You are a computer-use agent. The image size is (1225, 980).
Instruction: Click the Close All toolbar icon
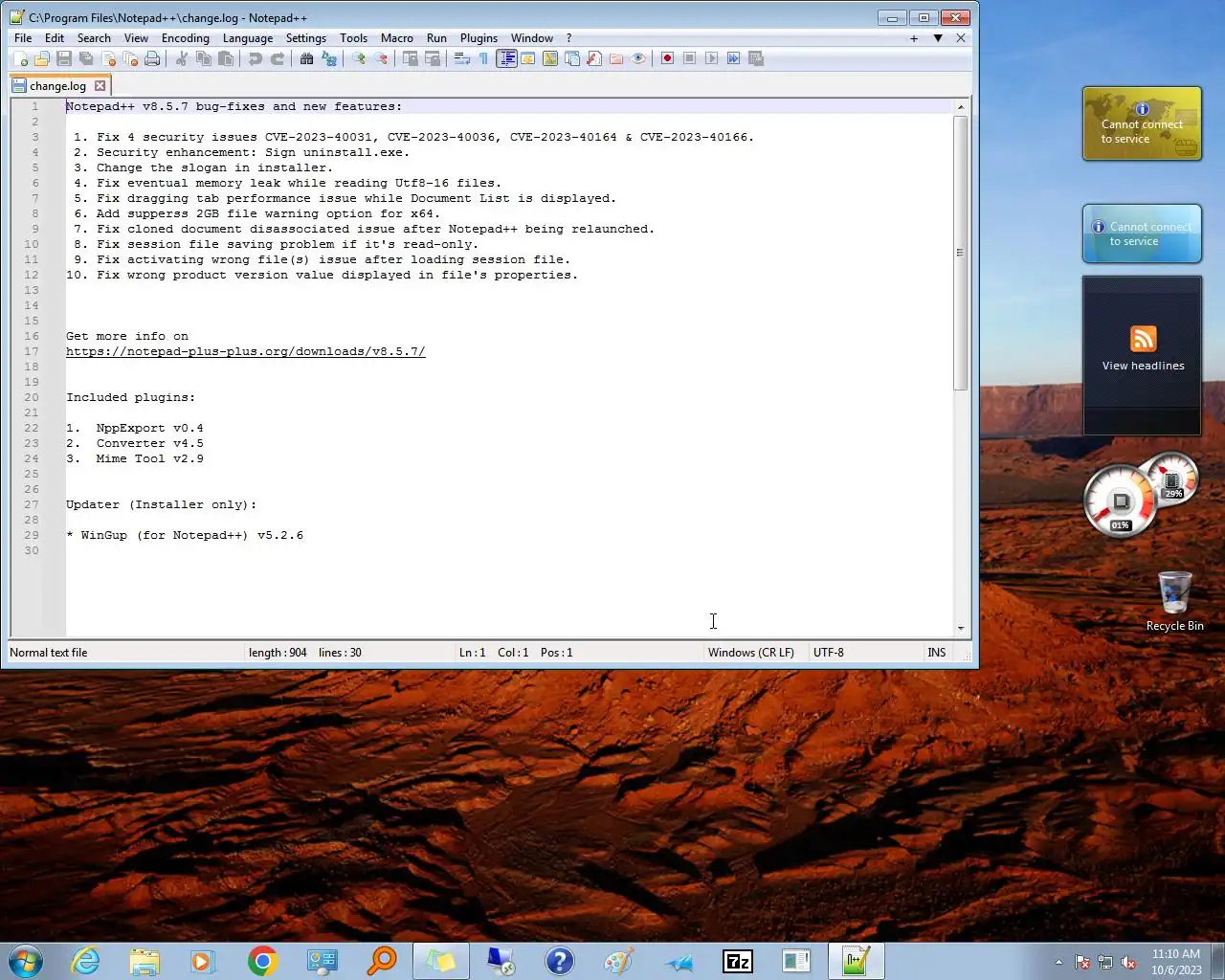coord(130,58)
